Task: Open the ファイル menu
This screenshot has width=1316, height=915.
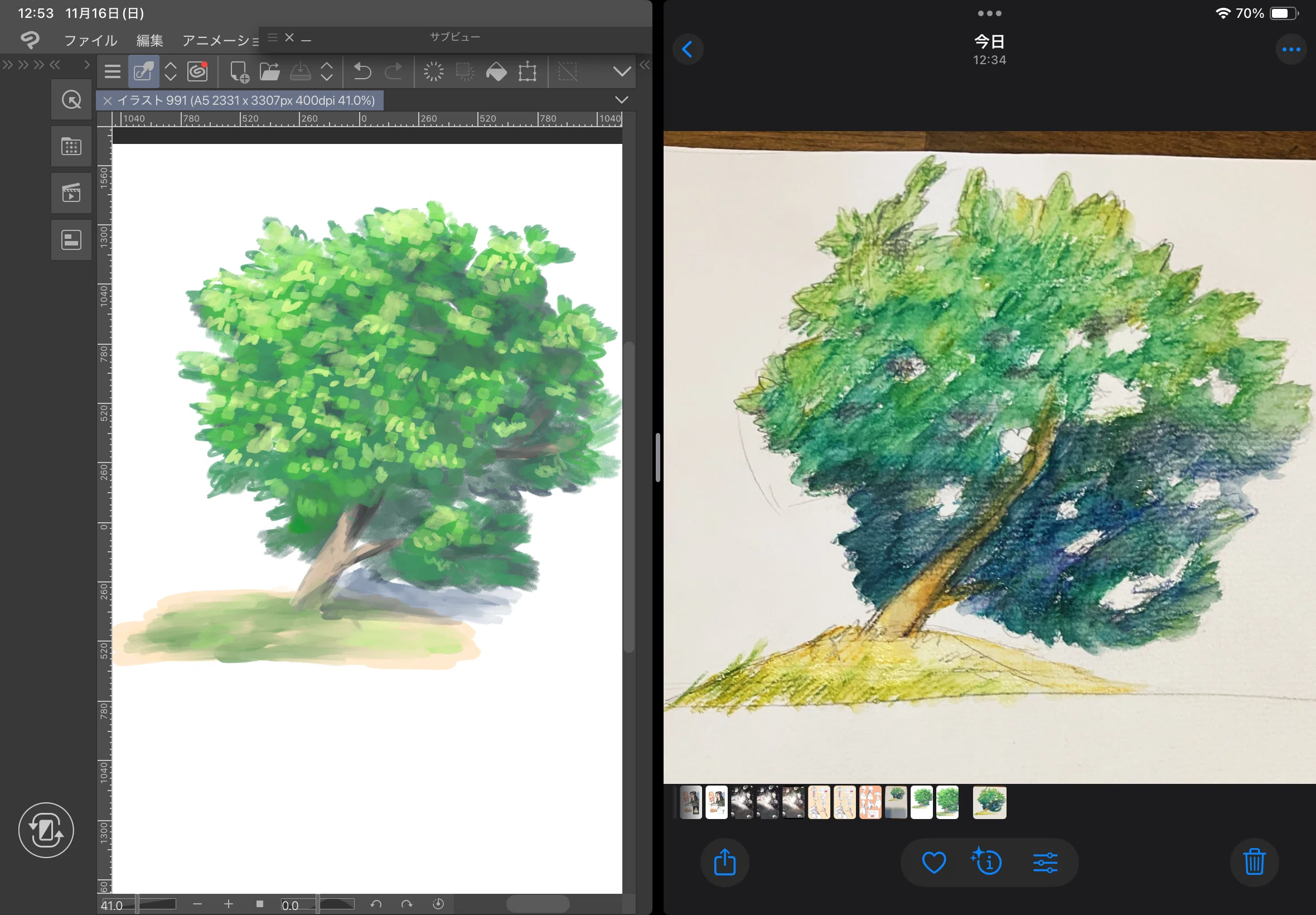Action: (x=90, y=41)
